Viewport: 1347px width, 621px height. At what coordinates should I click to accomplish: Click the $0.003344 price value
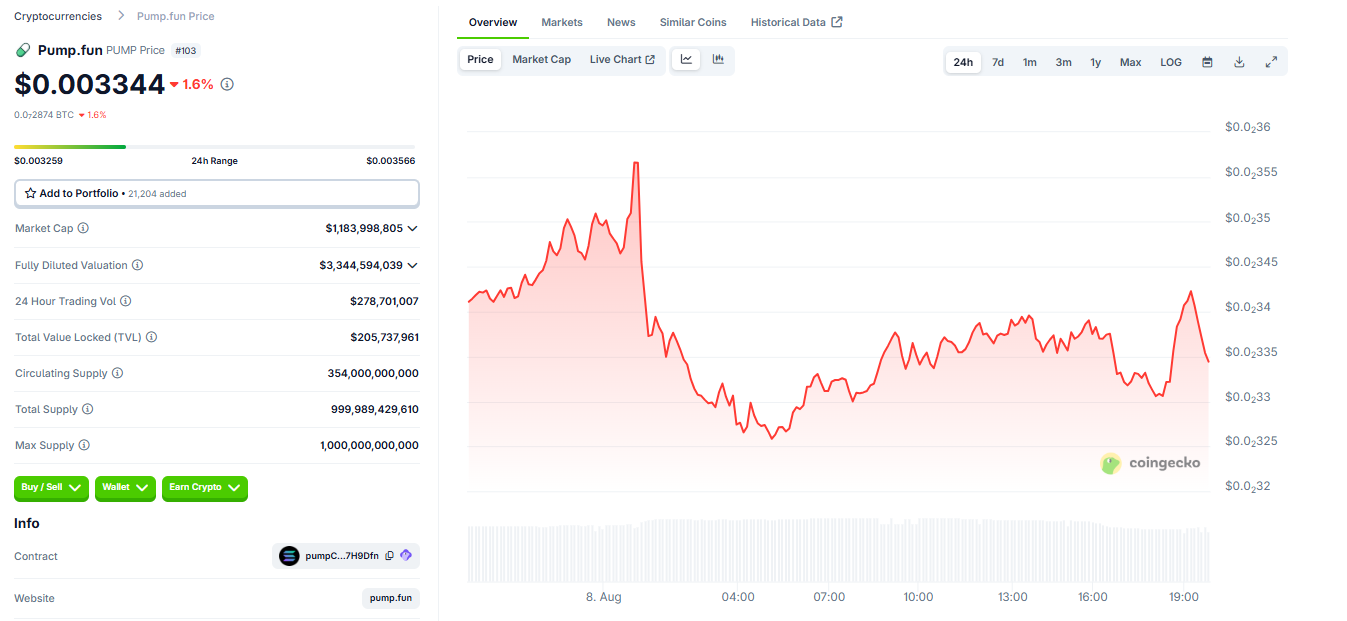tap(89, 84)
